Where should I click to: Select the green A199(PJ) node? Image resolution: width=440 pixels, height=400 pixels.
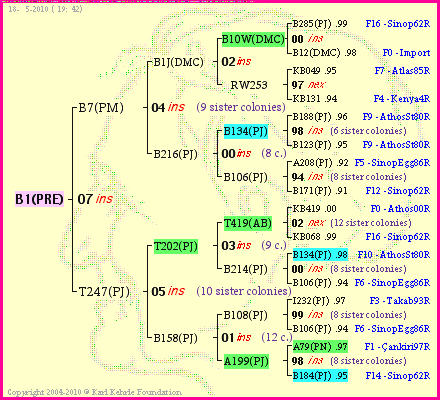[x=246, y=361]
